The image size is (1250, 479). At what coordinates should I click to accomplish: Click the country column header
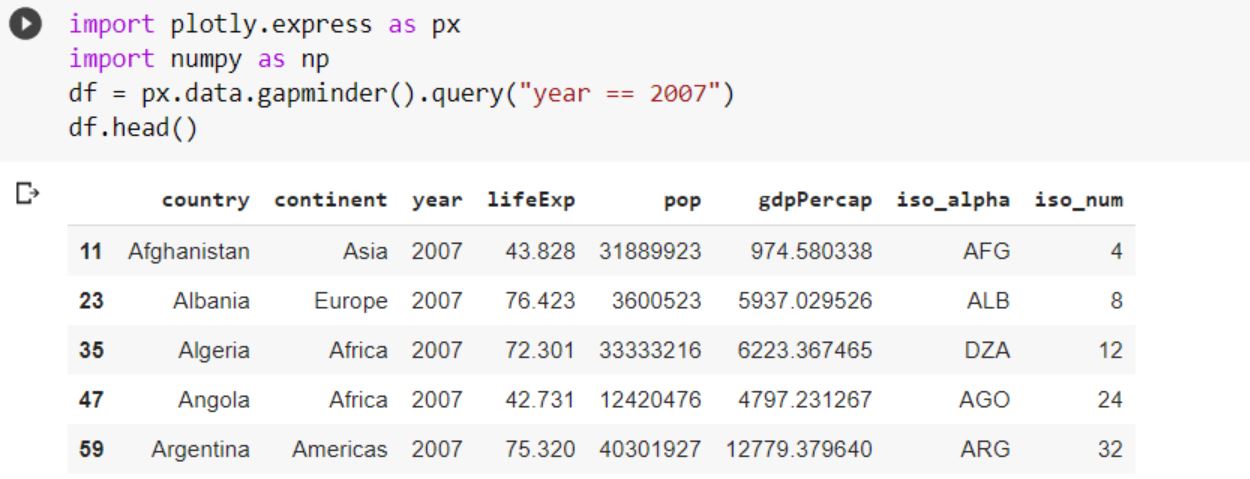[205, 200]
